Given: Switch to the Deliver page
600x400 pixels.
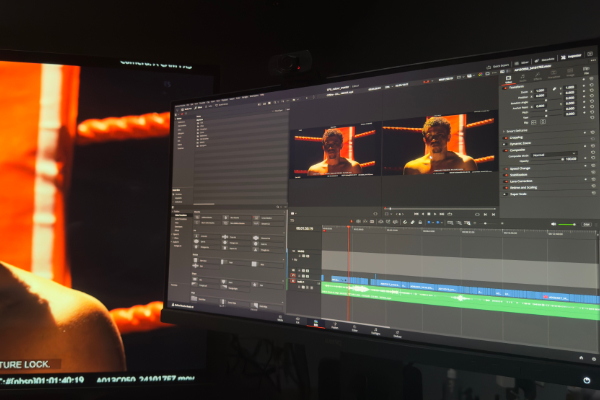Looking at the screenshot, I should tap(397, 335).
